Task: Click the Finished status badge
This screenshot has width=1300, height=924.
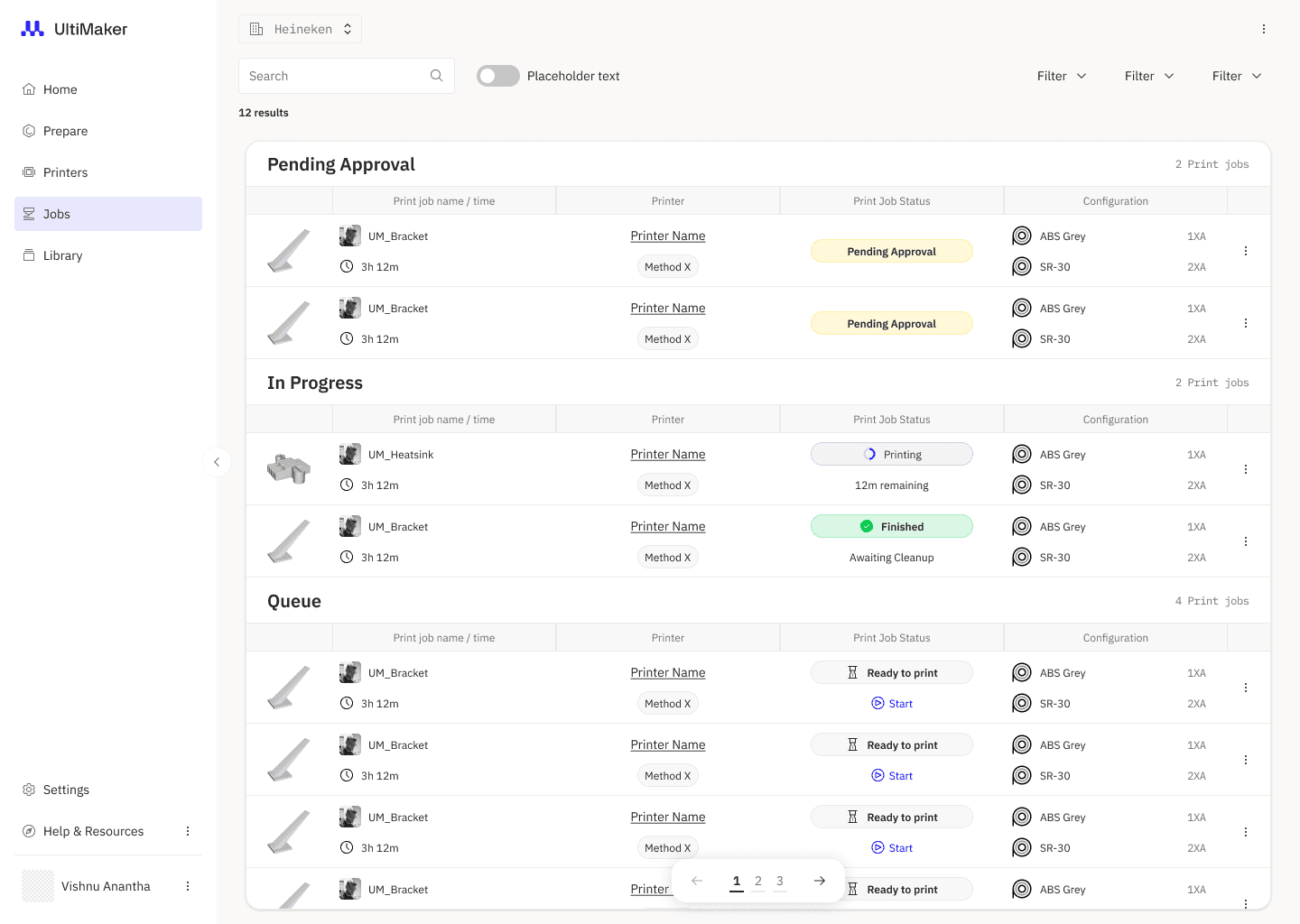Action: click(892, 526)
